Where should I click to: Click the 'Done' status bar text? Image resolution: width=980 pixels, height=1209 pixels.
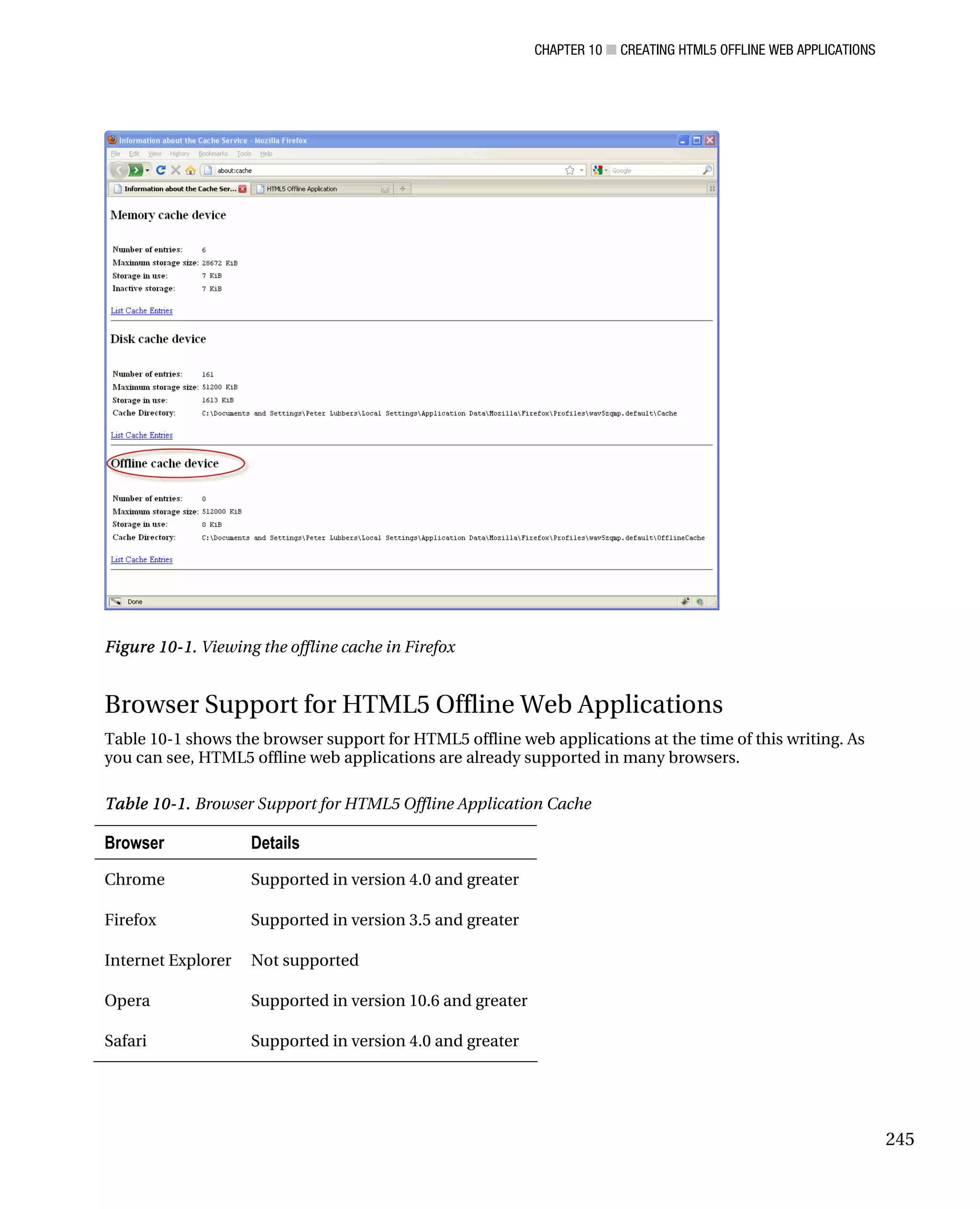point(135,602)
